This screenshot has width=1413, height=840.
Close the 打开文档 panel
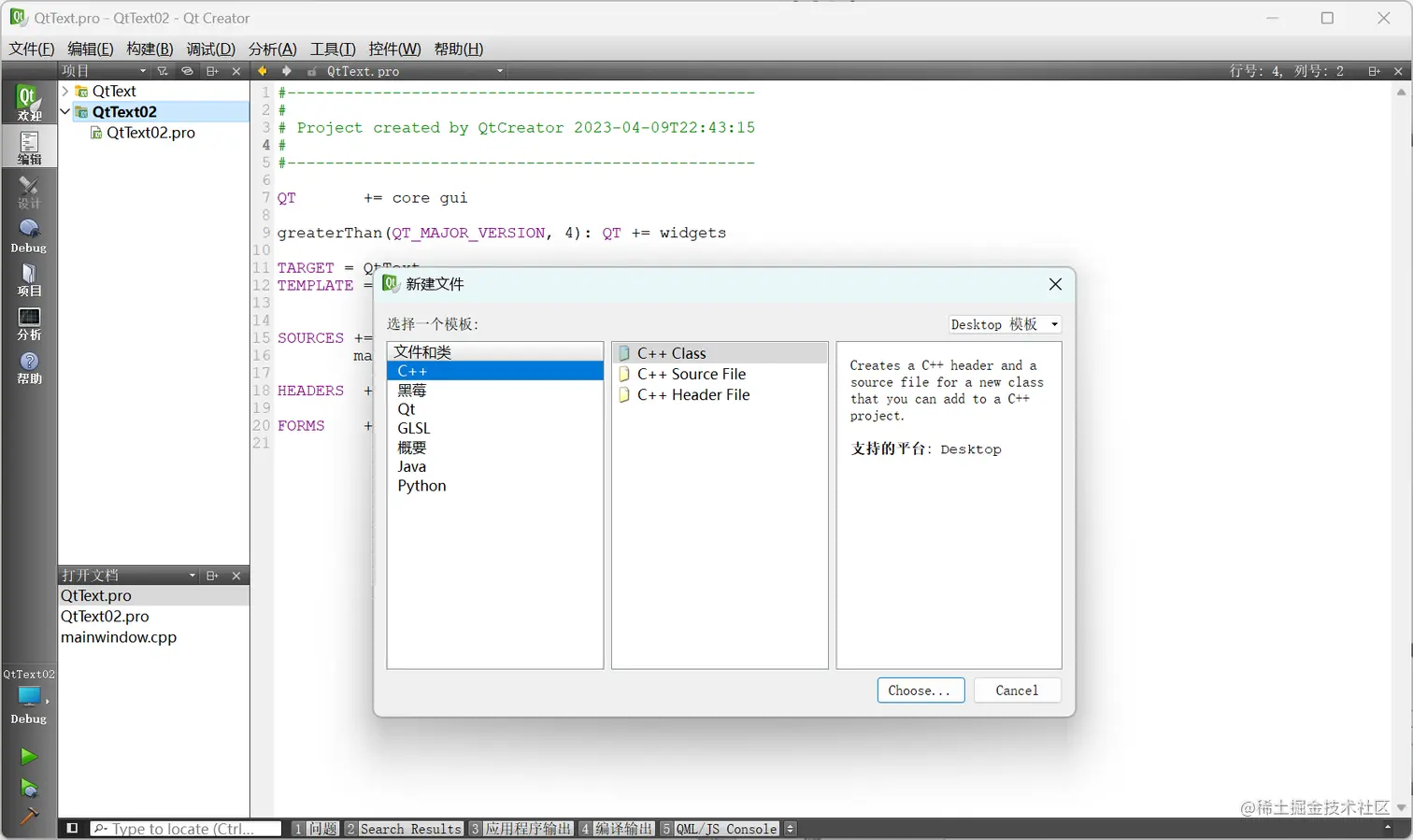click(x=236, y=576)
